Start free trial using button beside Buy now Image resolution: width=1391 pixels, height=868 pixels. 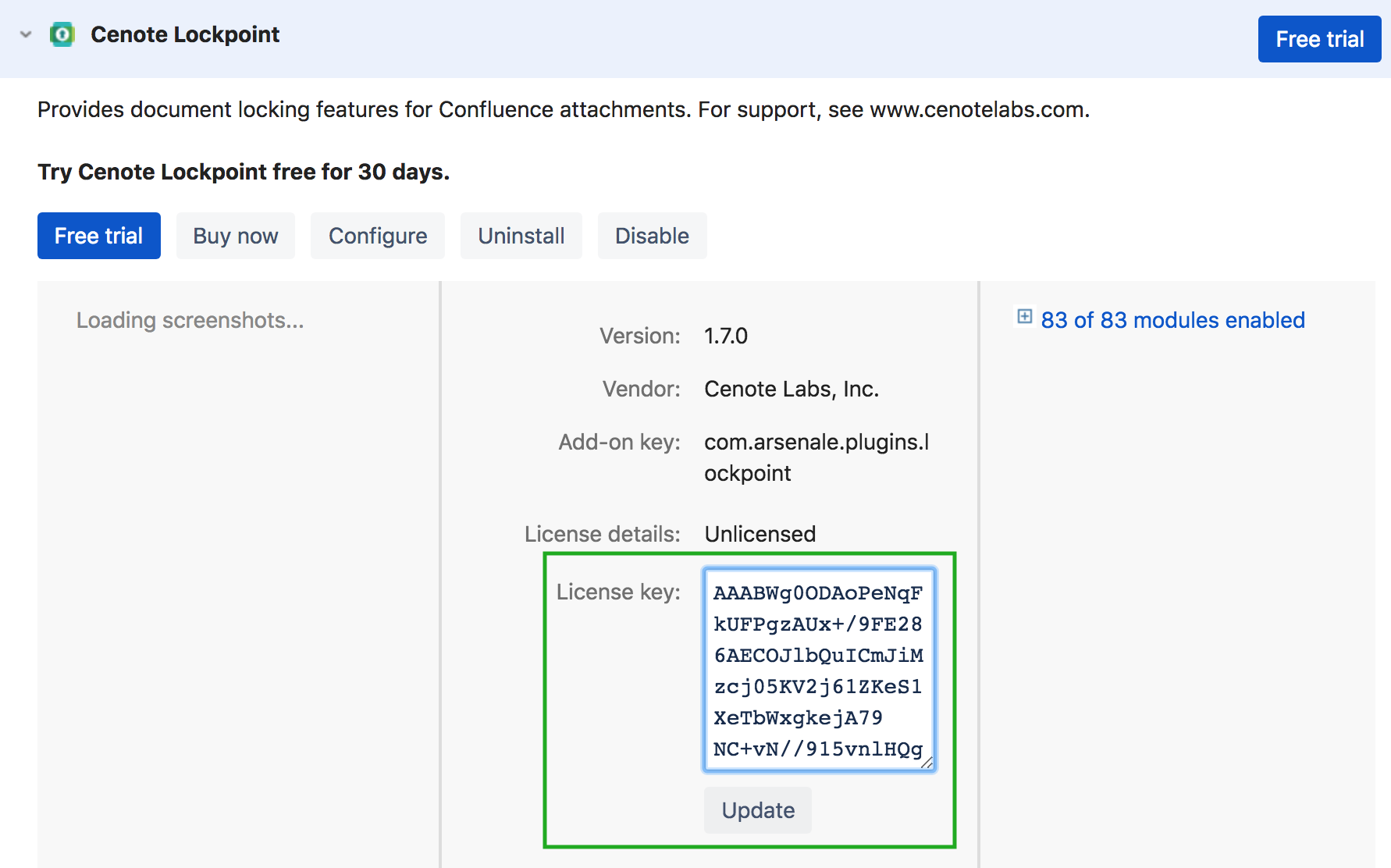tap(99, 236)
